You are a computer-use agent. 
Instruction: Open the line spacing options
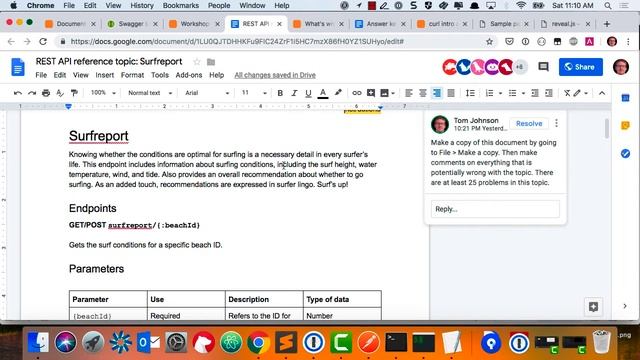coord(470,93)
